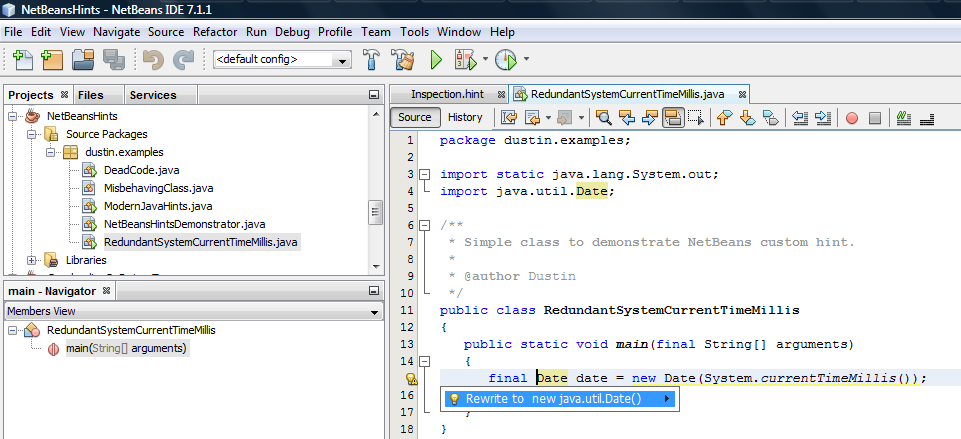Screen dimensions: 961x439
Task: Collapse the NetBeansHints project node
Action: point(12,116)
